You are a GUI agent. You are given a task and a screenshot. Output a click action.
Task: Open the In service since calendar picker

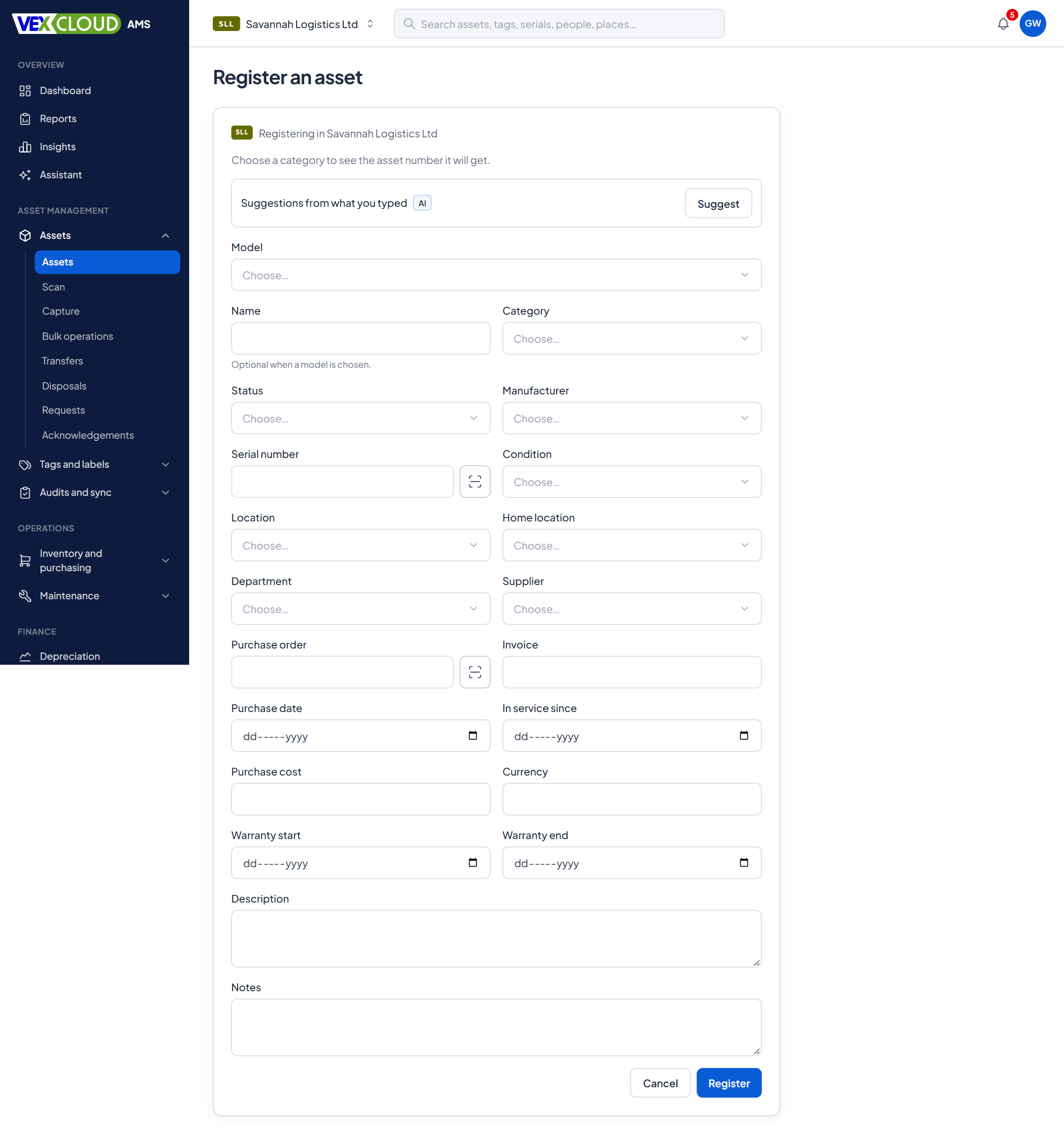coord(743,735)
